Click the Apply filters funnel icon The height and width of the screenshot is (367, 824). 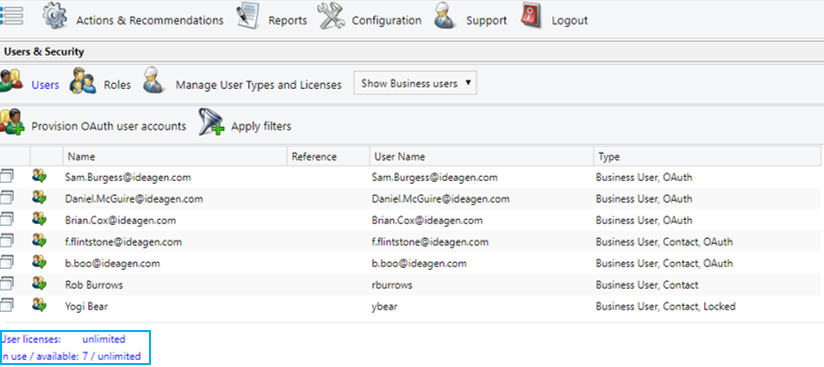click(x=212, y=122)
